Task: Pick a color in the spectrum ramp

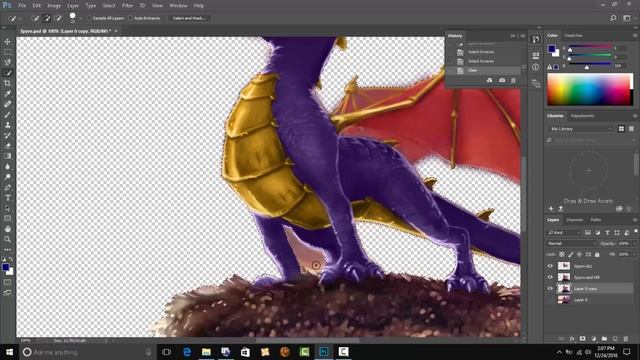Action: click(x=590, y=90)
